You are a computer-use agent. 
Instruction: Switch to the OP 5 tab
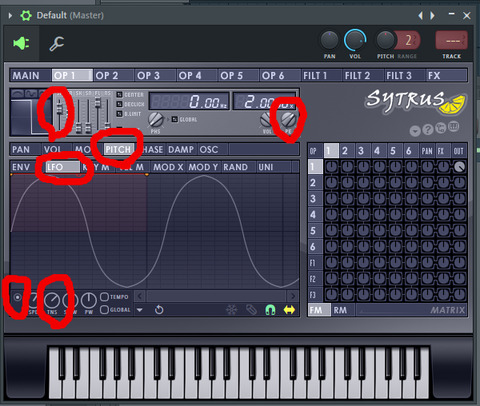(x=238, y=75)
